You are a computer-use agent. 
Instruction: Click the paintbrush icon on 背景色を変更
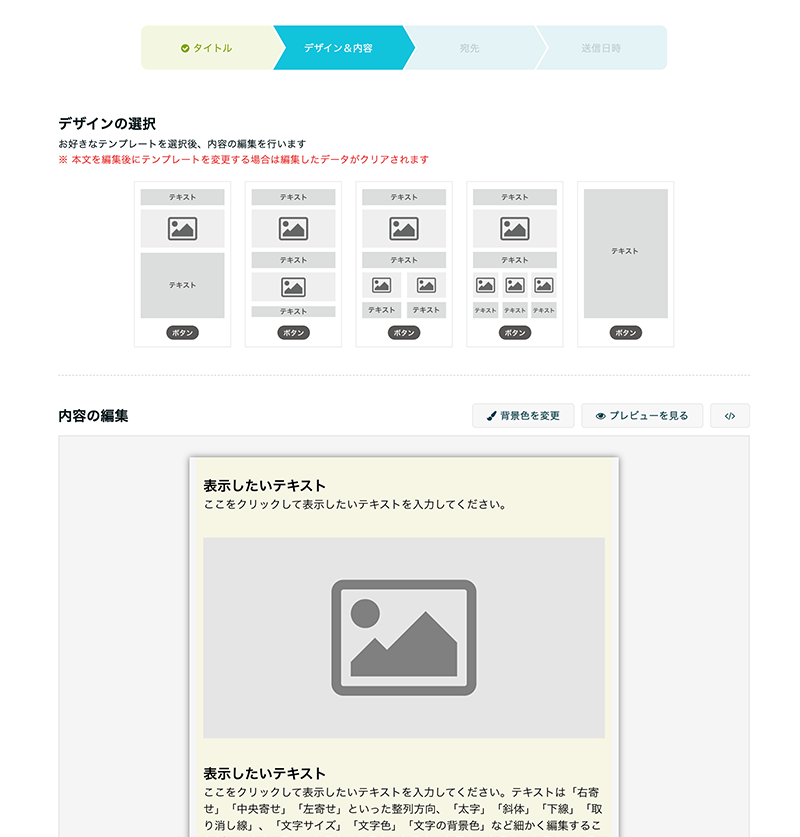tap(491, 416)
